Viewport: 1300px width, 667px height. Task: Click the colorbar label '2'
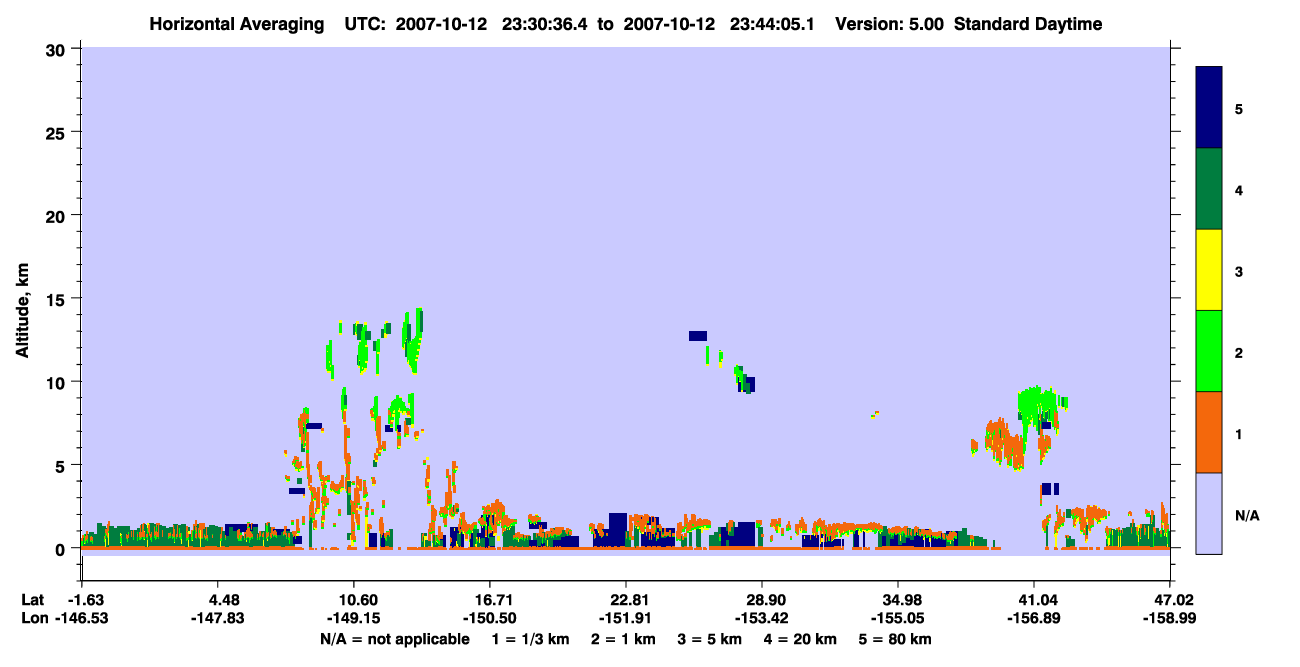pyautogui.click(x=1239, y=352)
